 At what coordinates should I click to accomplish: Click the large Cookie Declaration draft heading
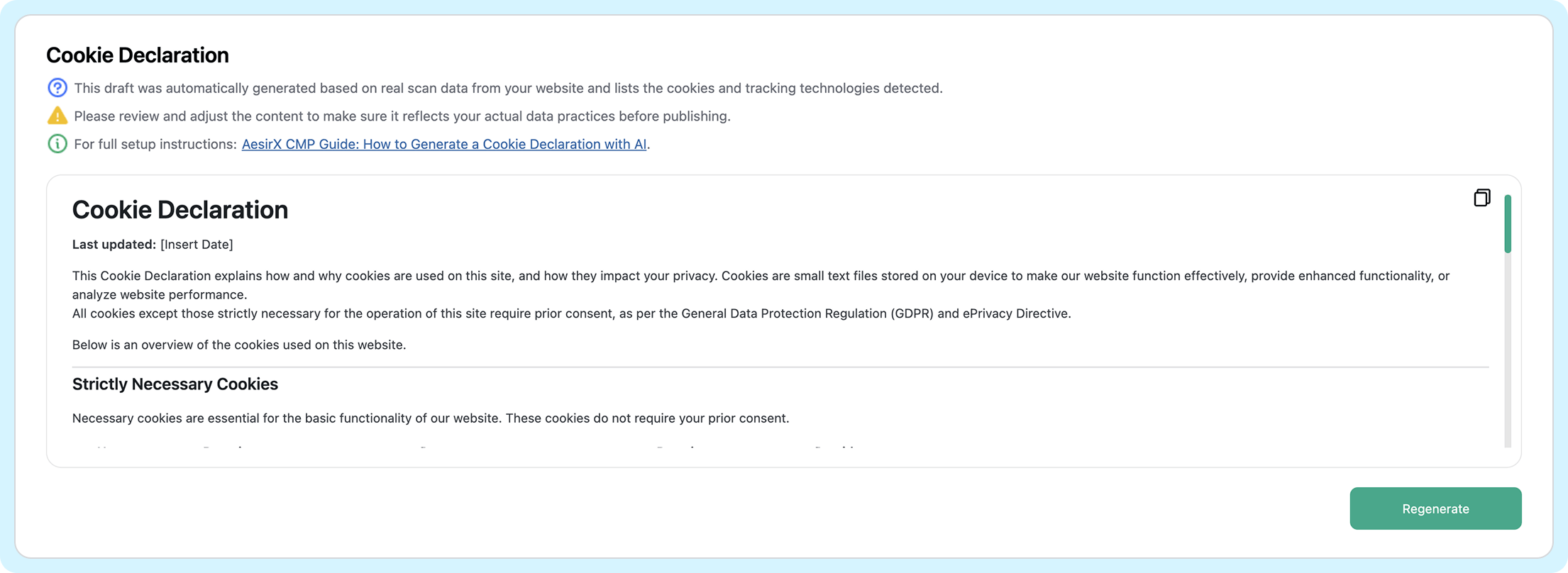[180, 210]
